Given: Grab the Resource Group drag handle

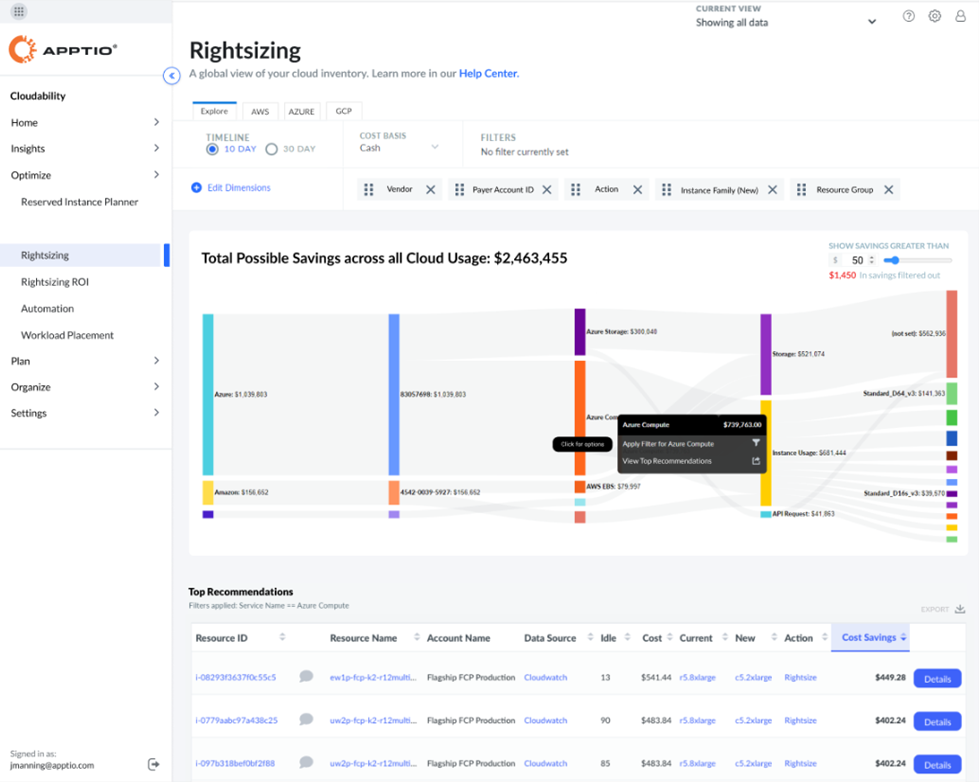Looking at the screenshot, I should 802,189.
